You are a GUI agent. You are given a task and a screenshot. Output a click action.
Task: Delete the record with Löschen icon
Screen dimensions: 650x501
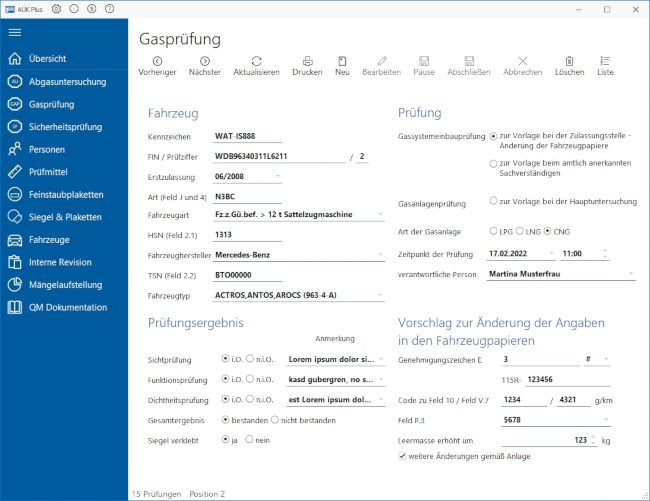(569, 61)
